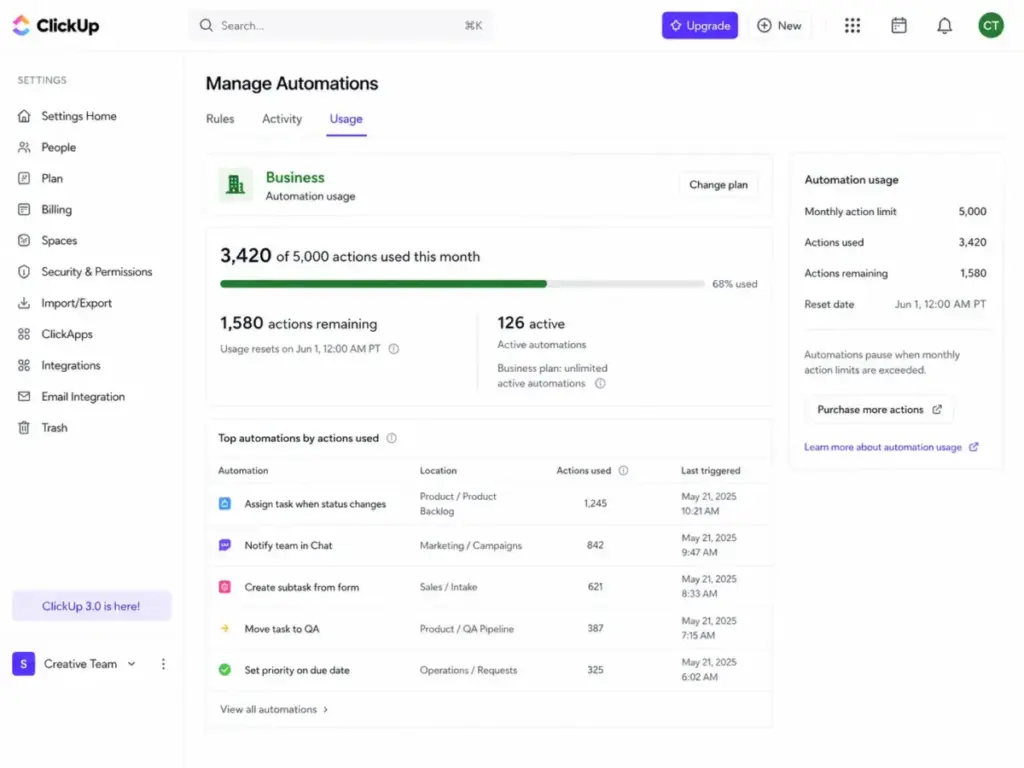Open the CT user avatar menu
Viewport: 1024px width, 768px height.
coord(990,25)
